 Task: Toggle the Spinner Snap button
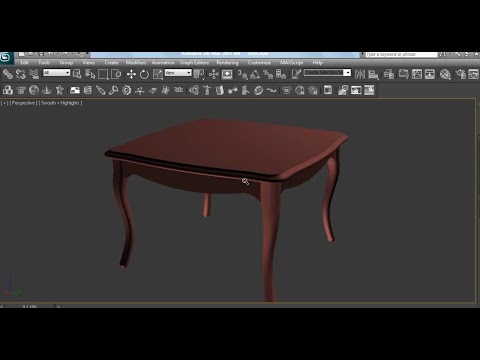[x=281, y=74]
